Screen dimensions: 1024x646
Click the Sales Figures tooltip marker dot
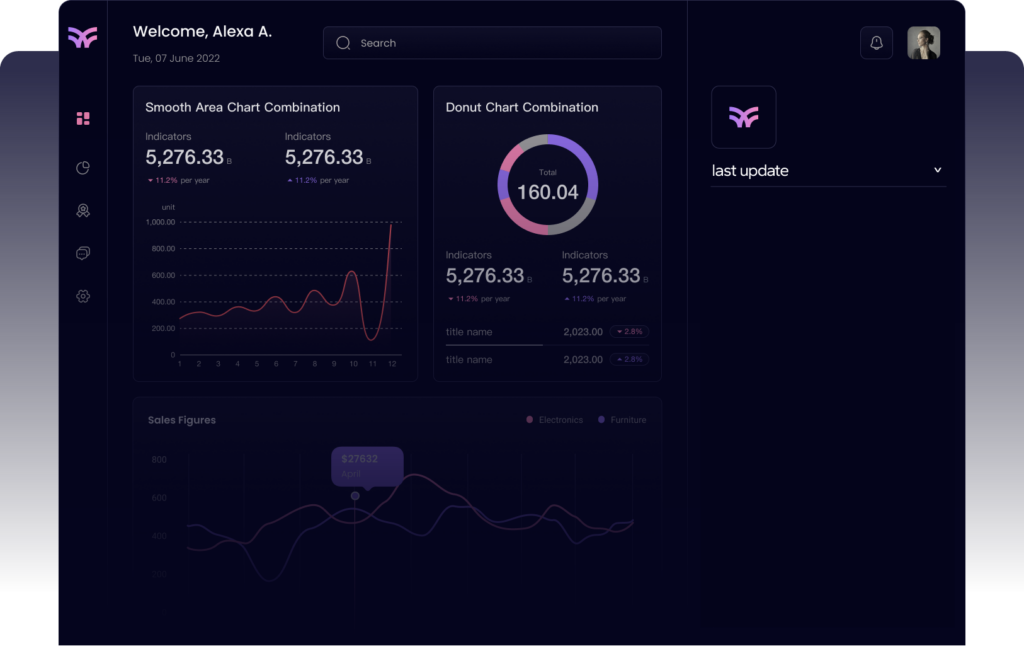click(x=355, y=496)
